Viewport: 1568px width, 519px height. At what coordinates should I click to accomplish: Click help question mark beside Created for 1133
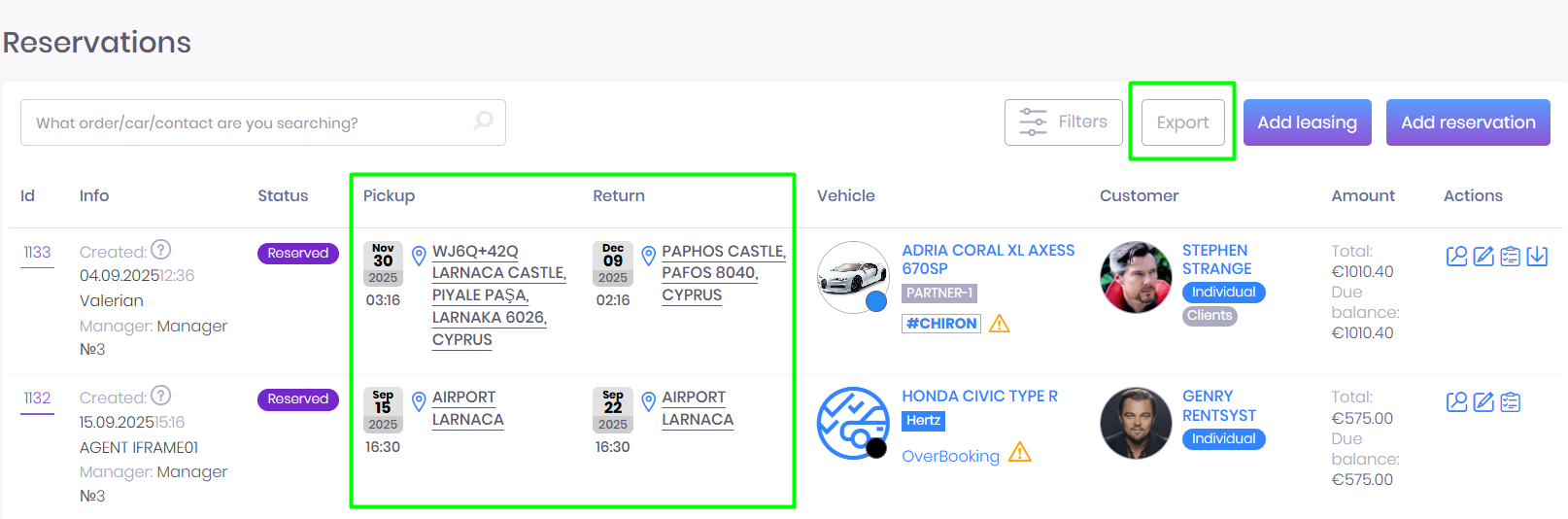click(x=161, y=250)
